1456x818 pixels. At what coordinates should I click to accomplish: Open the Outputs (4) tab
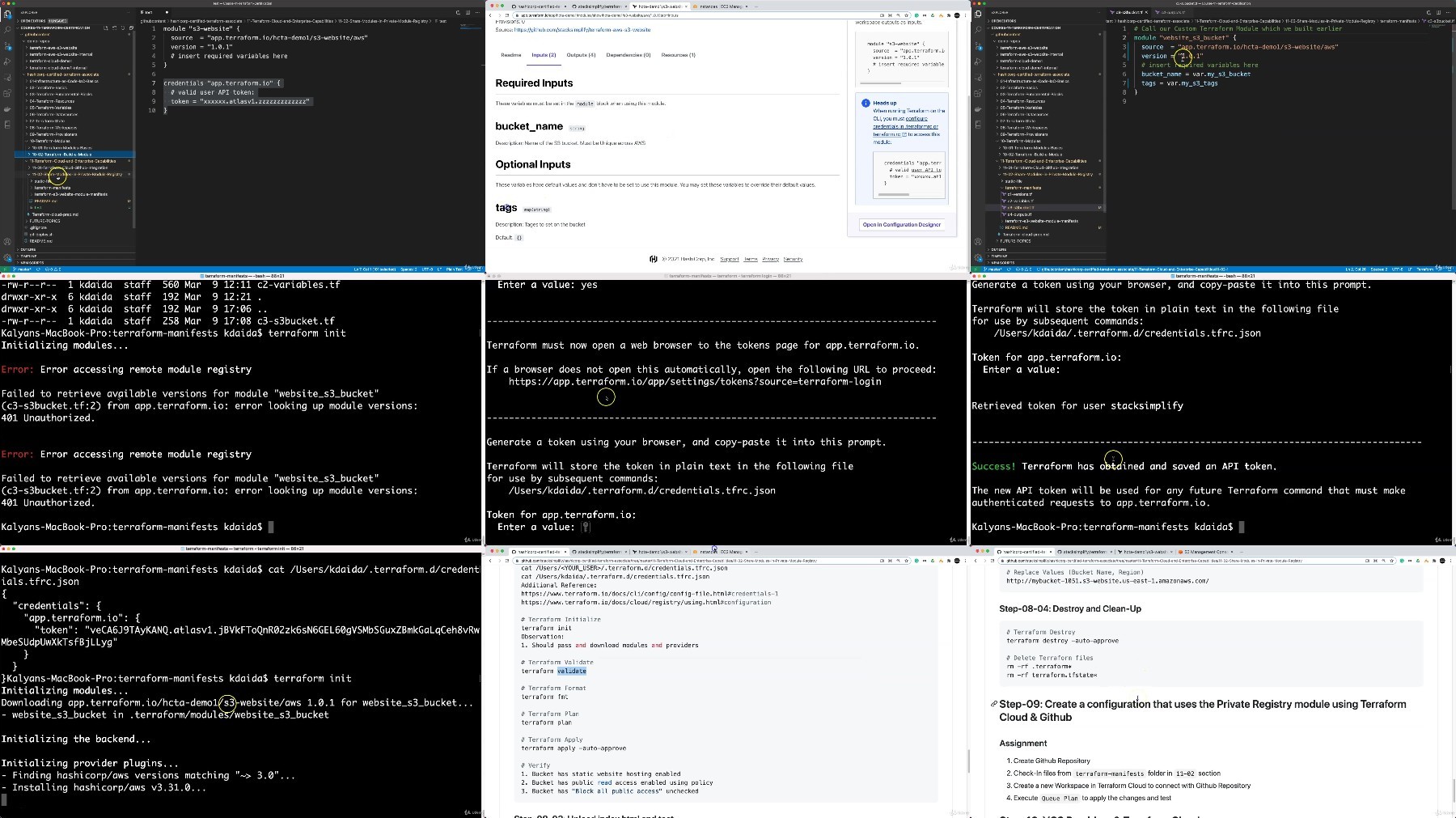point(581,55)
